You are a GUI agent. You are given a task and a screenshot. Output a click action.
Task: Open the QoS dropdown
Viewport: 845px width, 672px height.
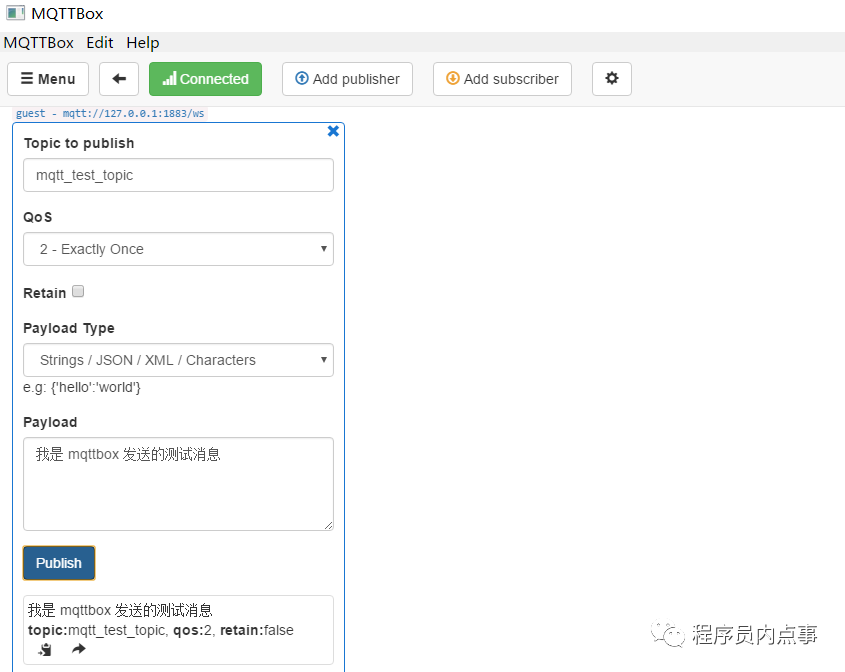178,248
